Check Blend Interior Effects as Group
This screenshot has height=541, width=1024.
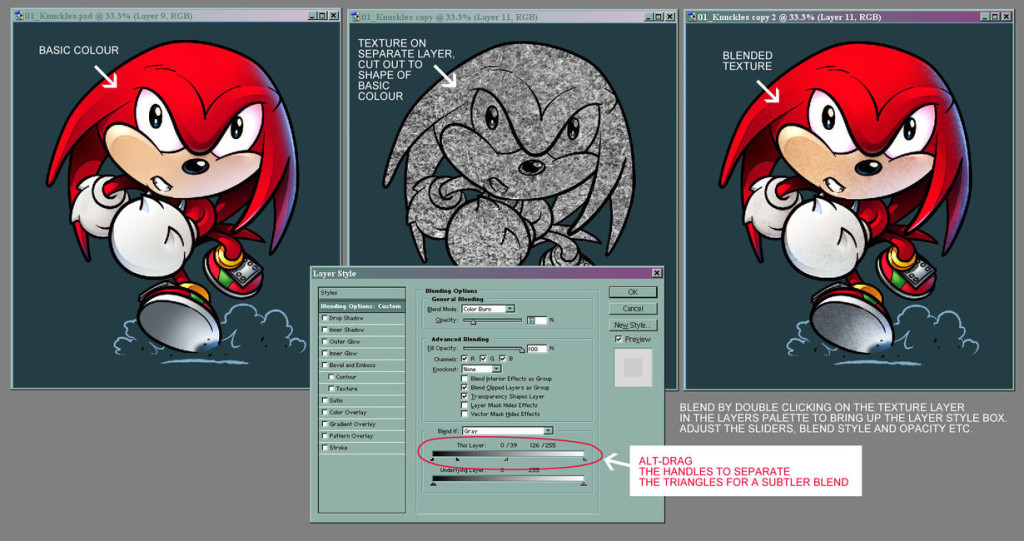[464, 378]
